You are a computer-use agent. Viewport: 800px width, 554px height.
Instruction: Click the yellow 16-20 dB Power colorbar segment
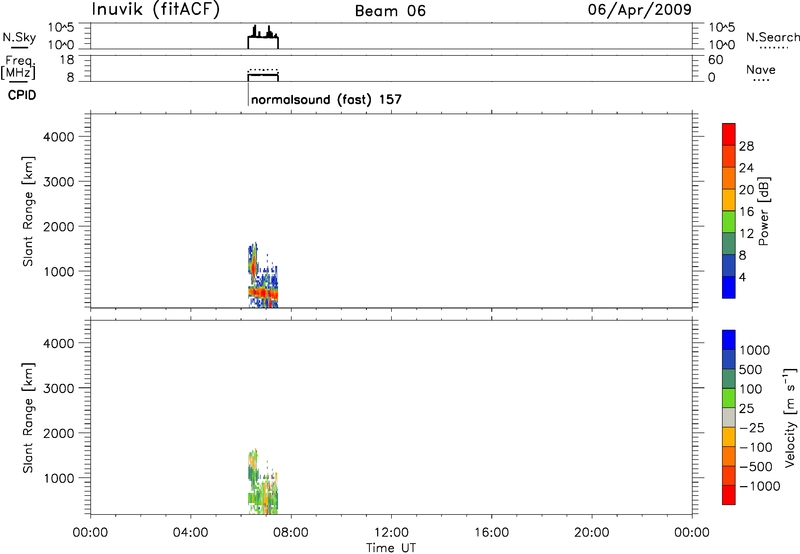pyautogui.click(x=729, y=199)
